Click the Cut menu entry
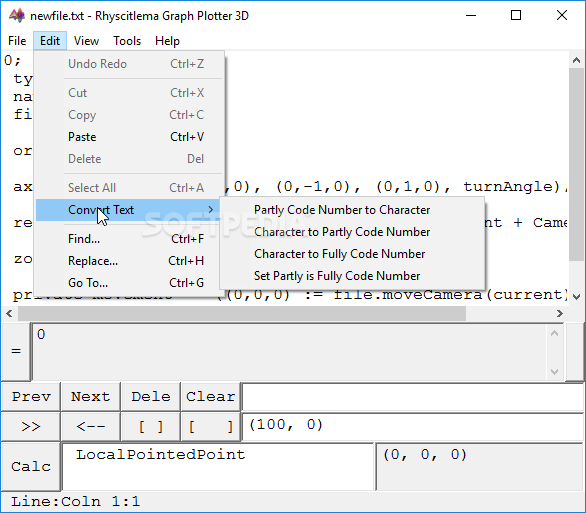Viewport: 586px width, 513px height. 129,93
